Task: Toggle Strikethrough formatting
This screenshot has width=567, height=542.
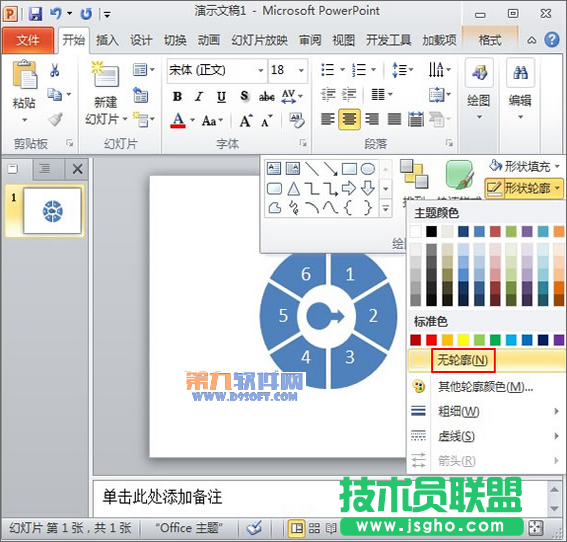Action: point(267,97)
